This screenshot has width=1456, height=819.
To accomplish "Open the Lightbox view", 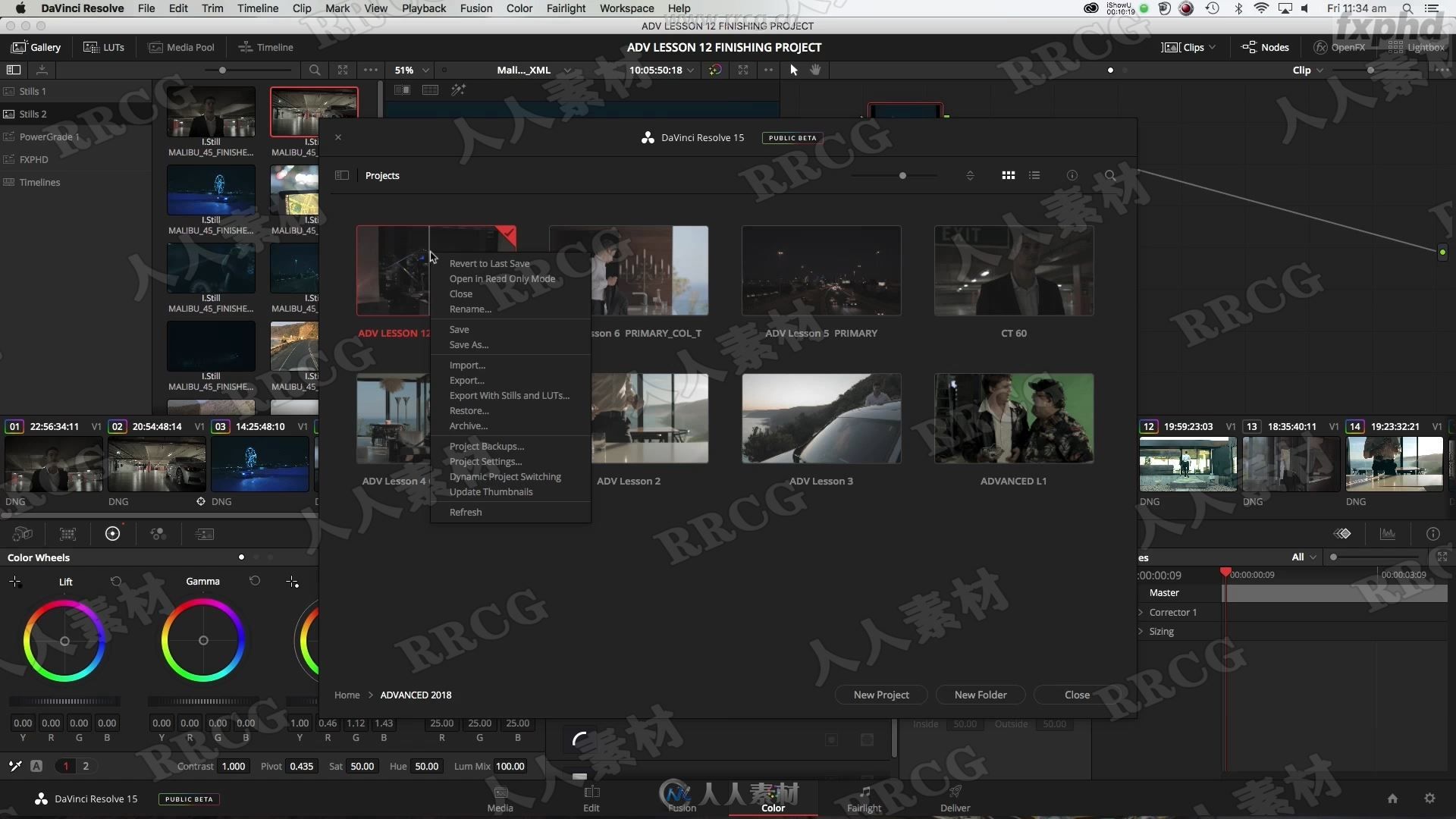I will [1416, 47].
